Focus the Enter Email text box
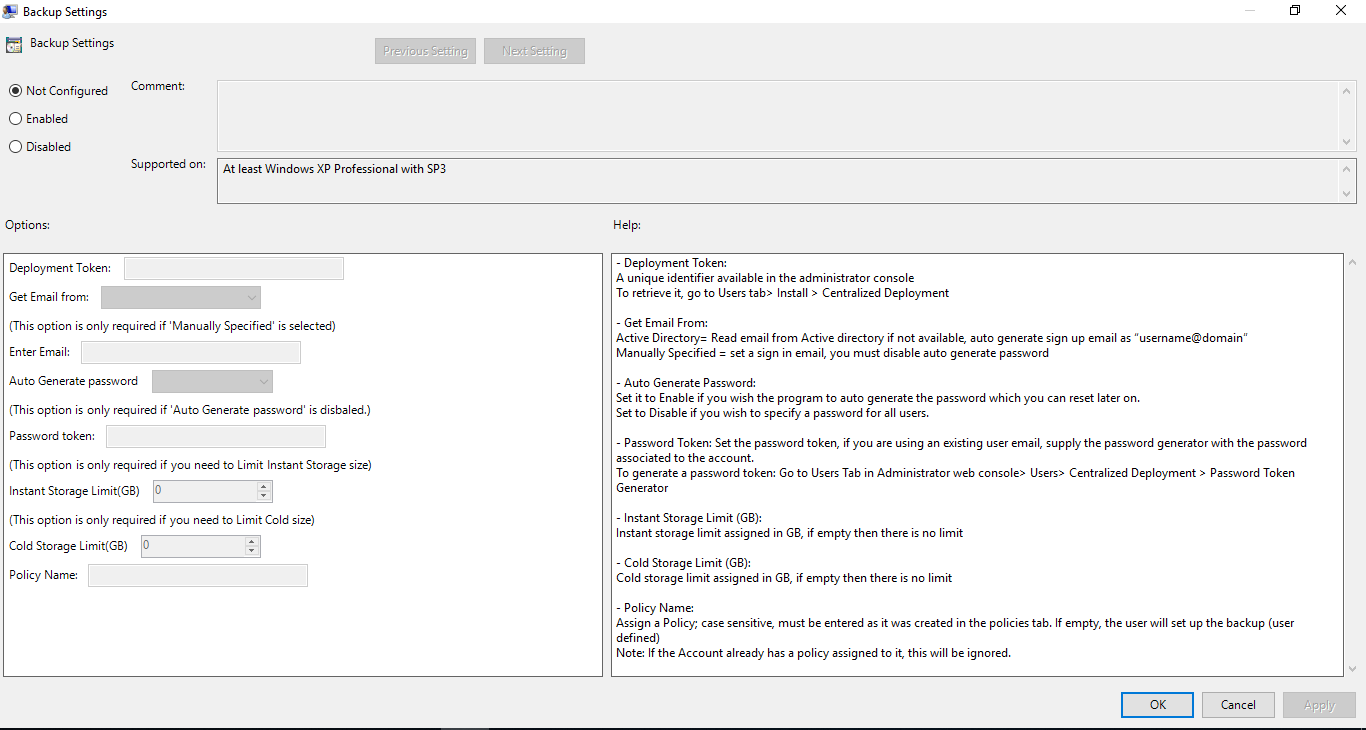The image size is (1366, 730). [190, 351]
